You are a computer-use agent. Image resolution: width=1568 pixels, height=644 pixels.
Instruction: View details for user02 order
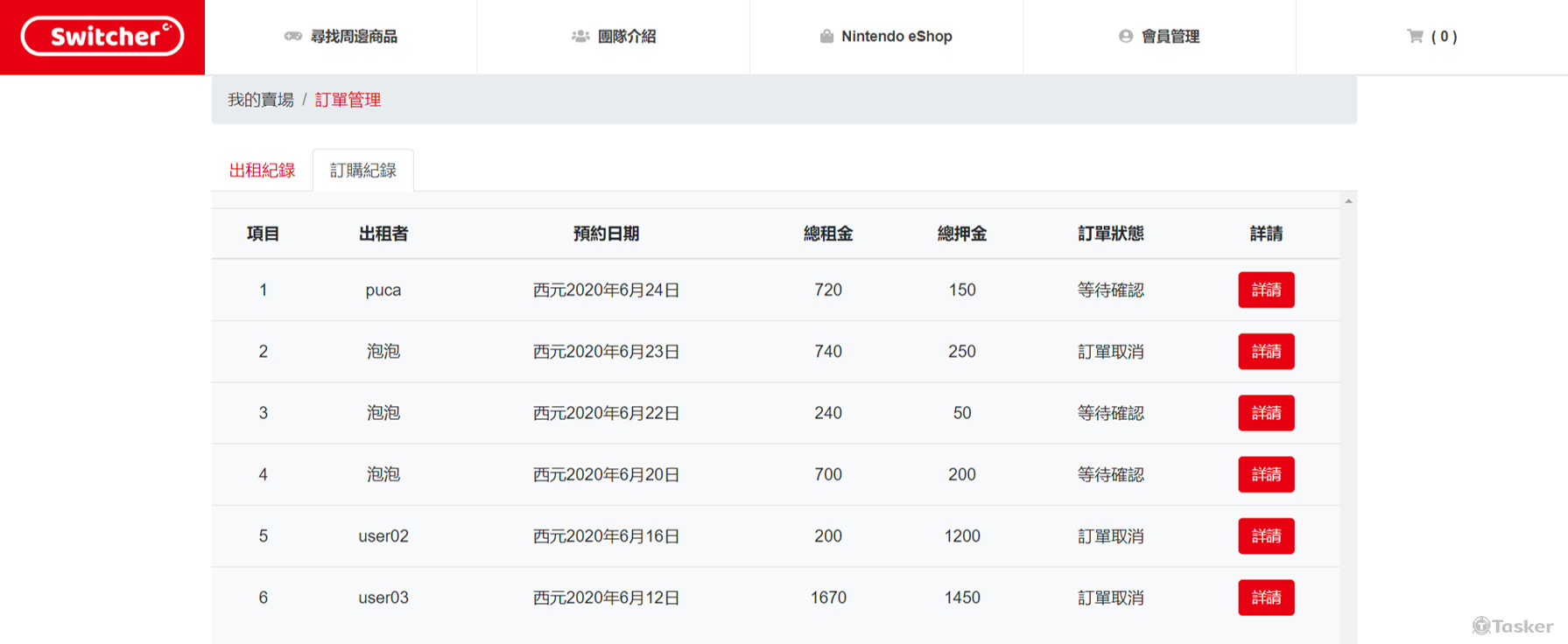pos(1265,536)
